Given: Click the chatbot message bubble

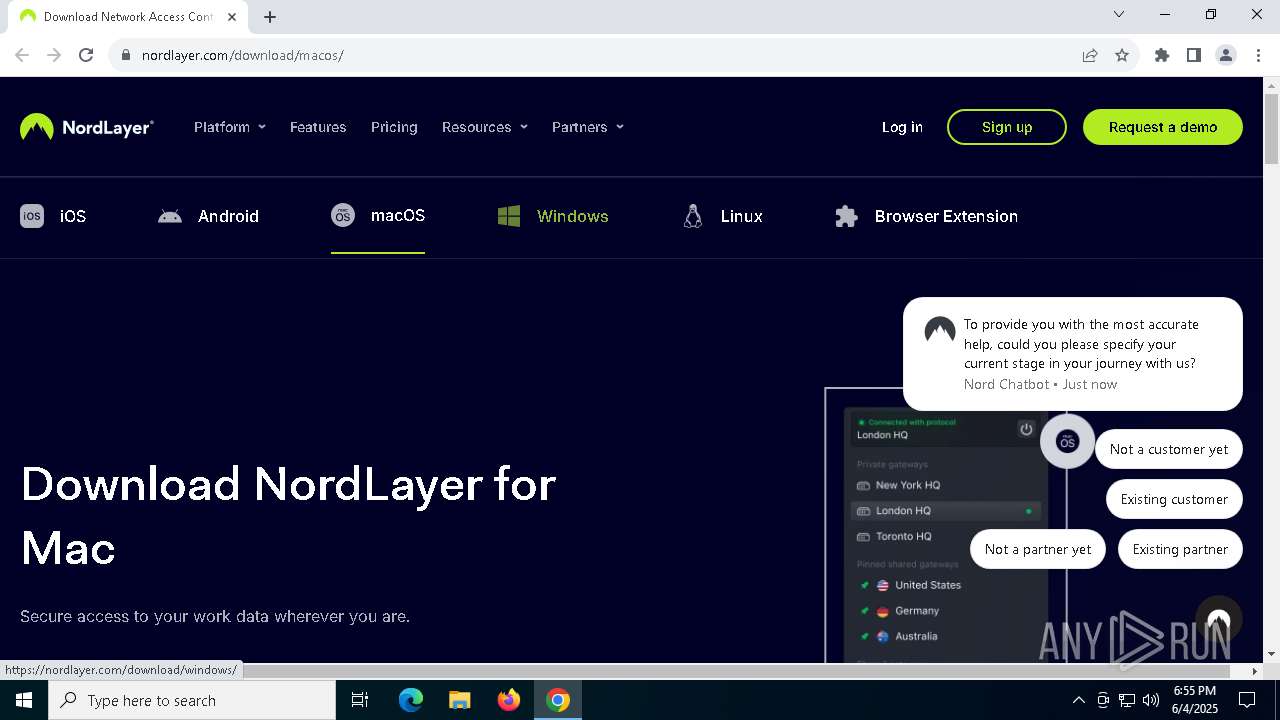Looking at the screenshot, I should (x=1073, y=354).
